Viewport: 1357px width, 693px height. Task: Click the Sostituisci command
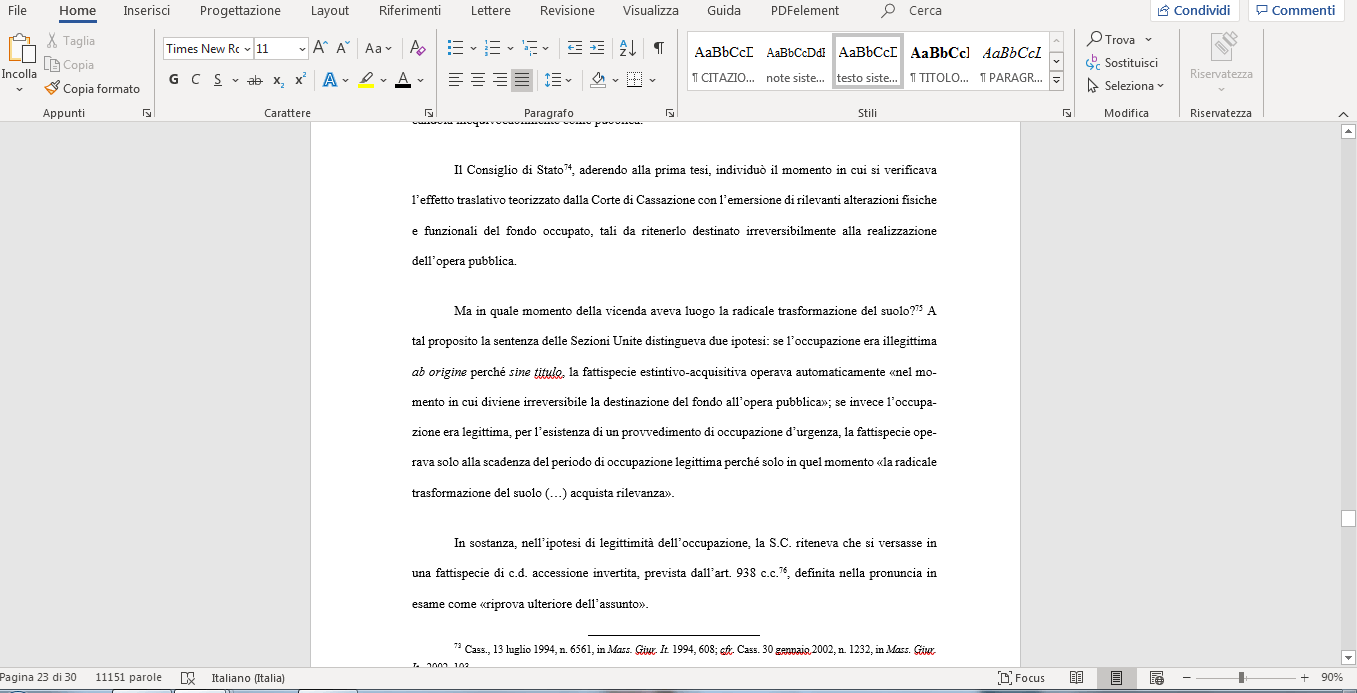(x=1122, y=62)
